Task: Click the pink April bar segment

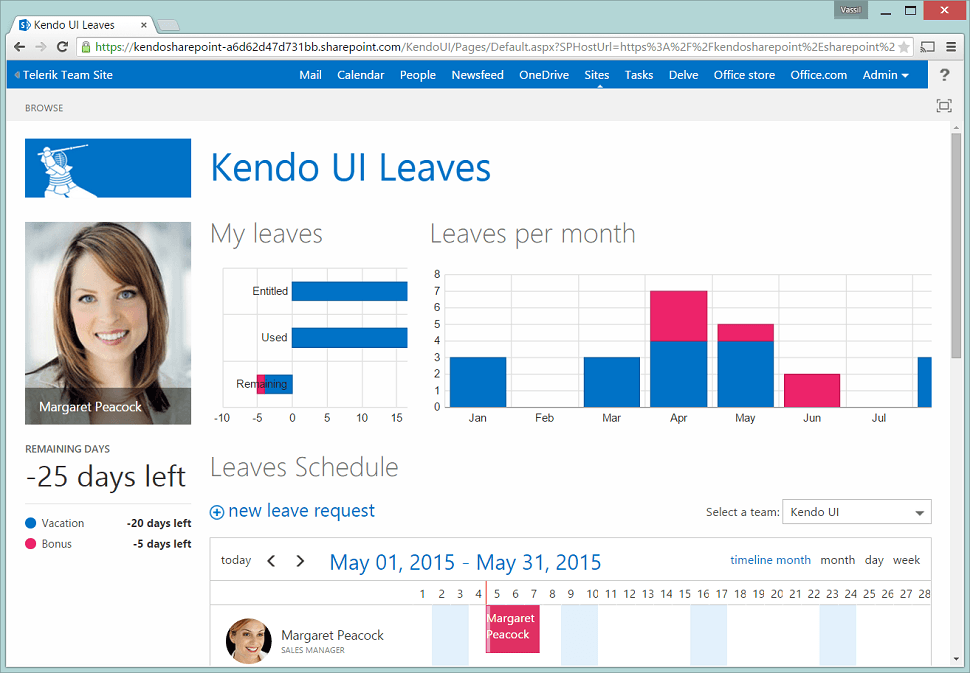Action: click(679, 316)
